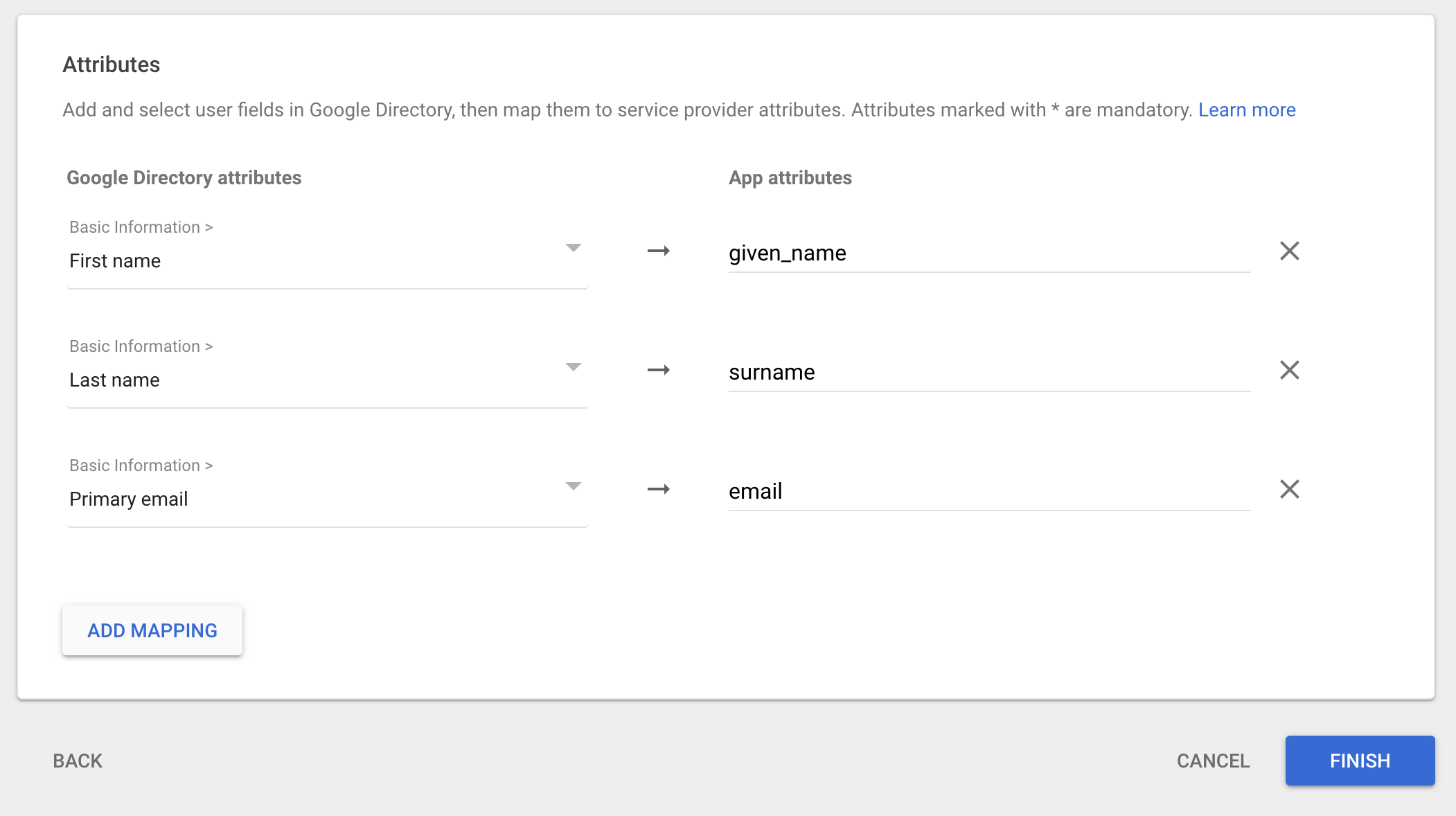The height and width of the screenshot is (816, 1456).
Task: Click arrow icon beside given_name
Action: coord(658,251)
